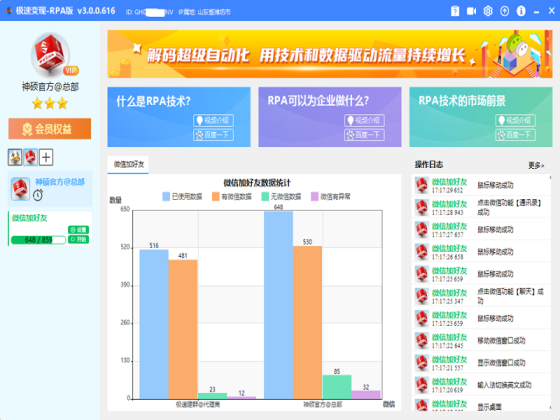
Task: Toggle 无微信数据 green legend series
Action: coord(281,196)
